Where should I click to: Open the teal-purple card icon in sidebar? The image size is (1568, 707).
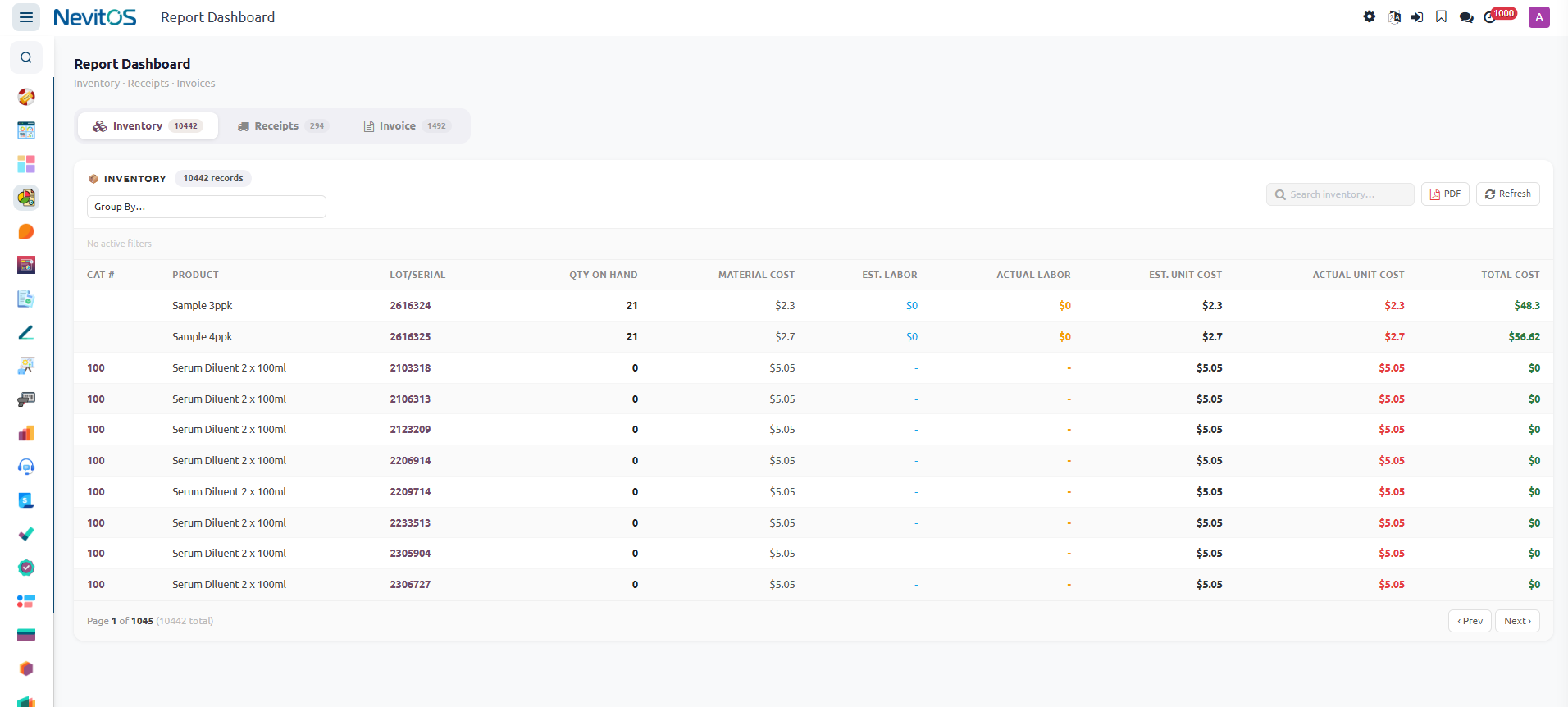26,635
